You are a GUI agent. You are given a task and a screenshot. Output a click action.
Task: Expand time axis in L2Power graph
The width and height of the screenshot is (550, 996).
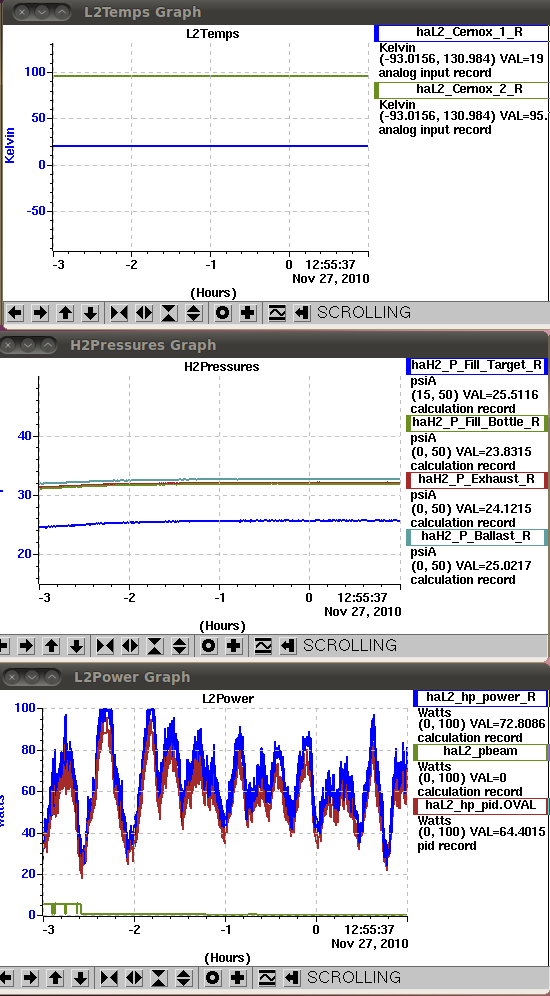(133, 978)
